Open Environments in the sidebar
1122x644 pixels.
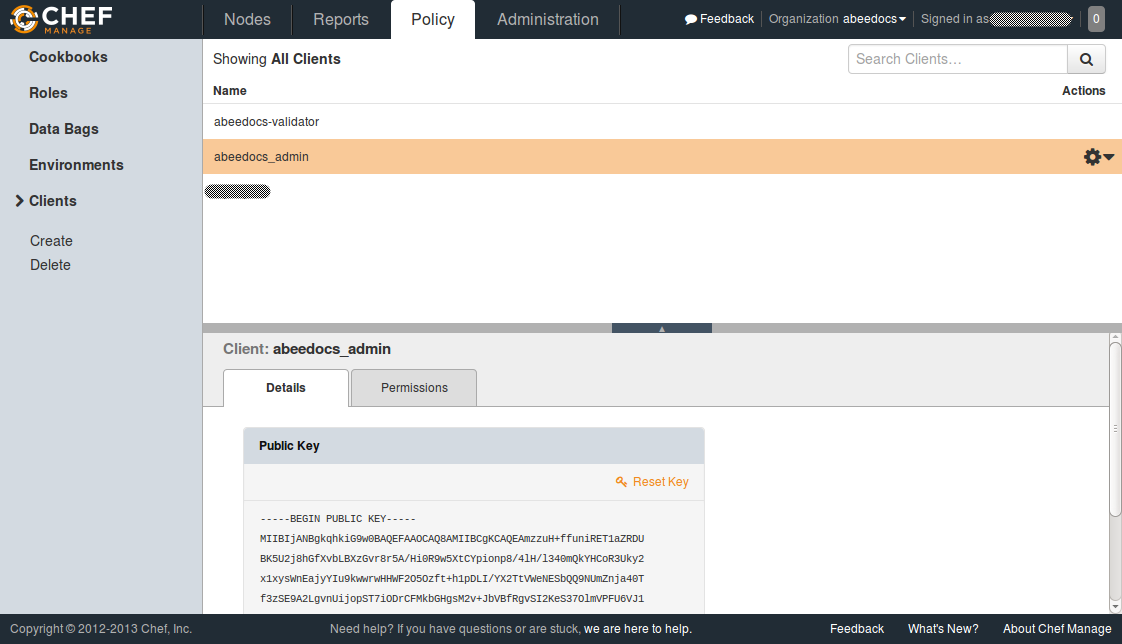[x=77, y=165]
